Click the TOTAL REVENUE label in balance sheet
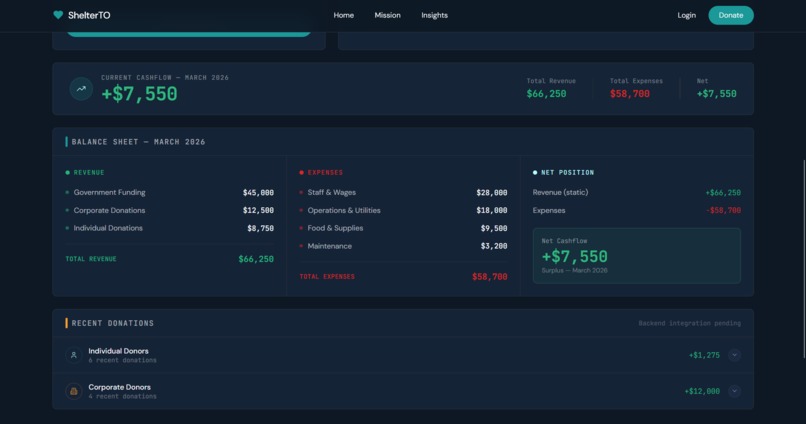 click(x=91, y=259)
